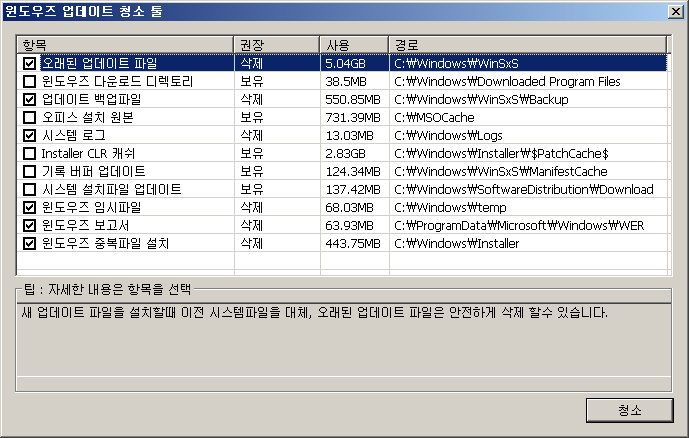Click the tip description text about 오래된 업데이트 파일

(315, 313)
